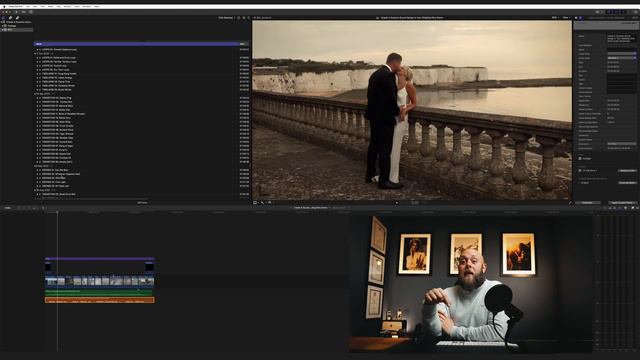Viewport: 640px width, 360px height.
Task: Open the viewer View options dropdown
Action: point(566,18)
